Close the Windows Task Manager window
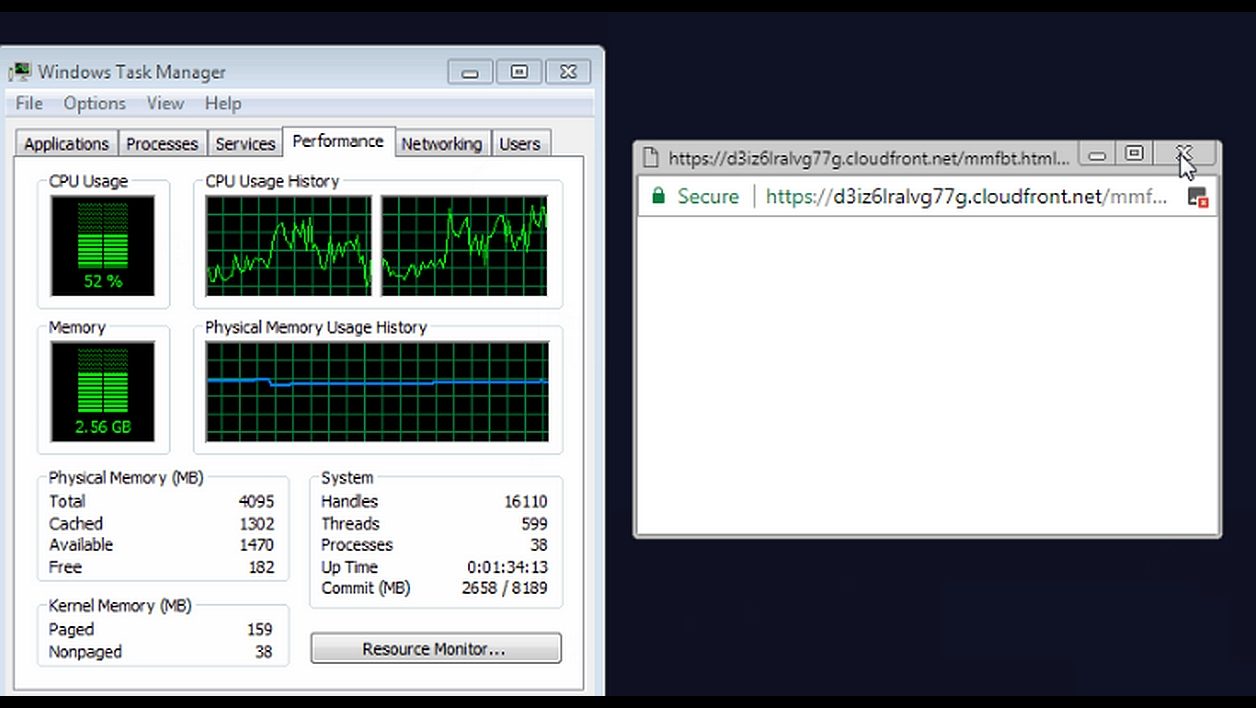Viewport: 1256px width, 708px height. (x=568, y=72)
